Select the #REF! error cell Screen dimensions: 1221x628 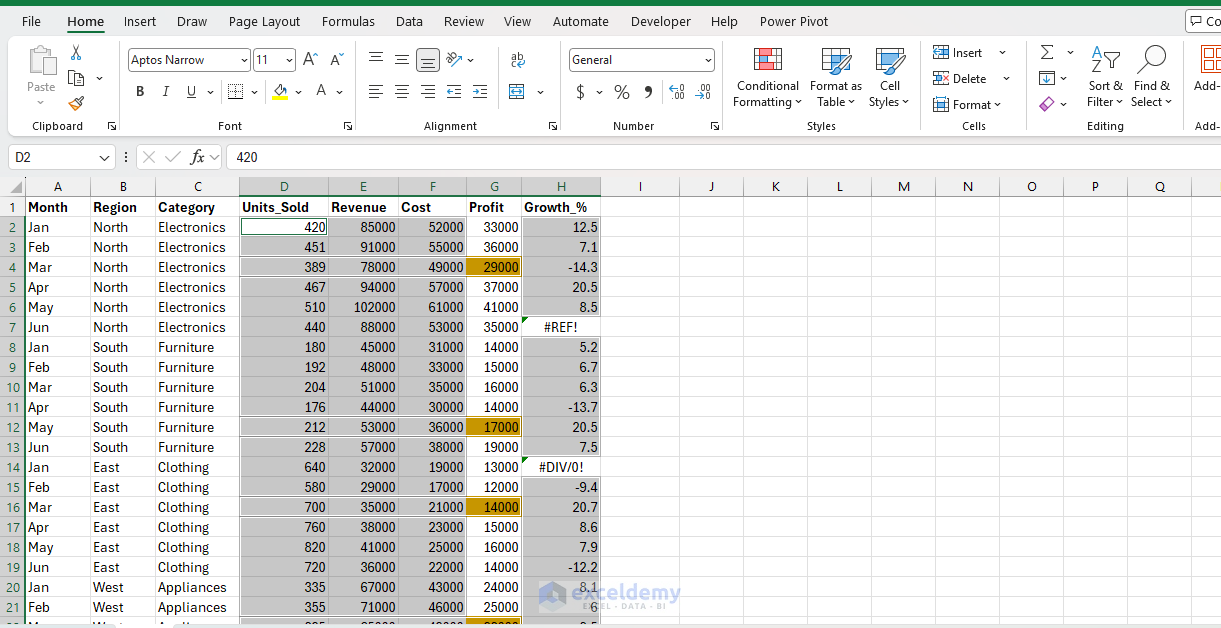[x=561, y=327]
